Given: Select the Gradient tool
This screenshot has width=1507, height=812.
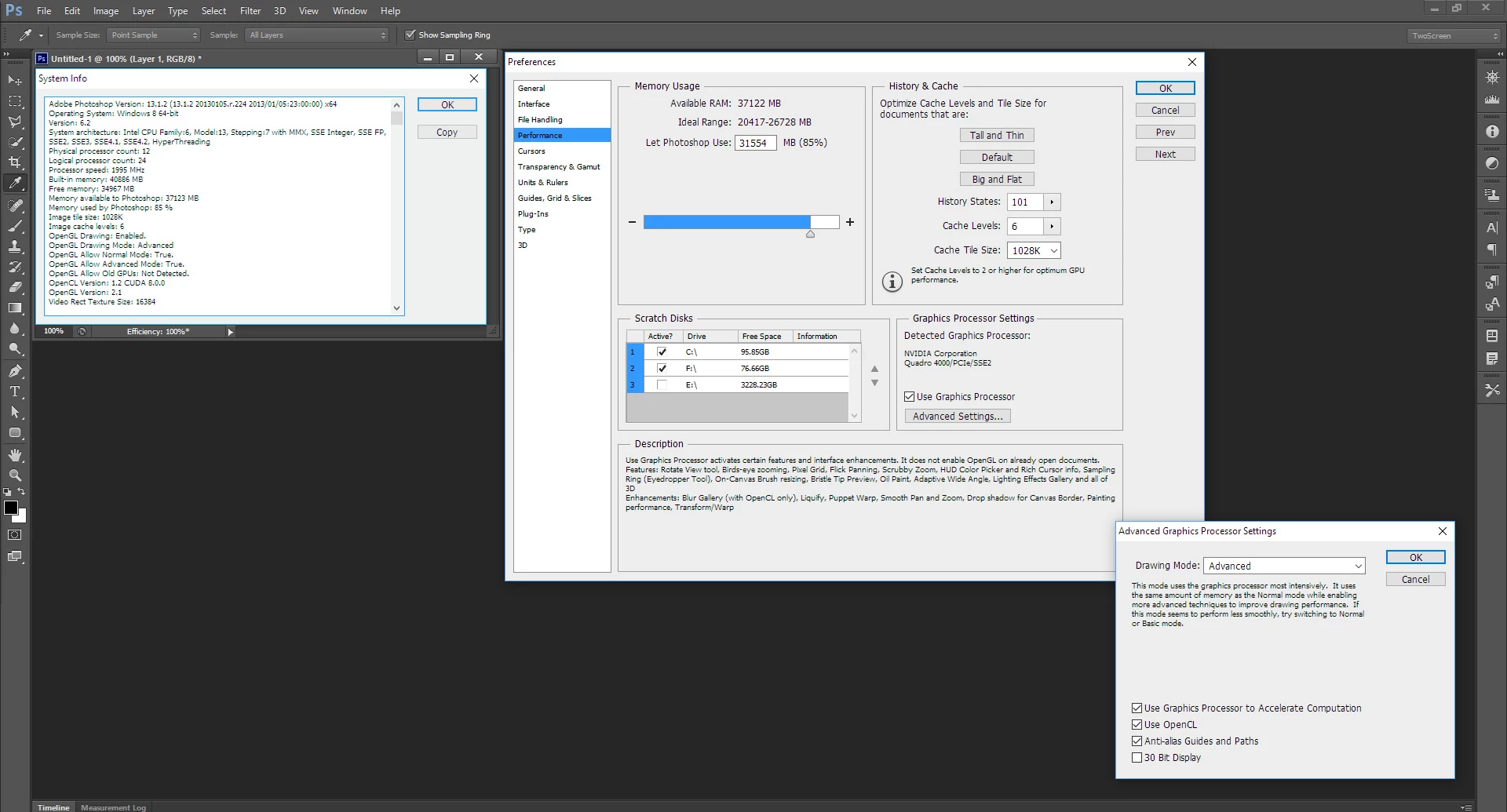Looking at the screenshot, I should pyautogui.click(x=15, y=308).
